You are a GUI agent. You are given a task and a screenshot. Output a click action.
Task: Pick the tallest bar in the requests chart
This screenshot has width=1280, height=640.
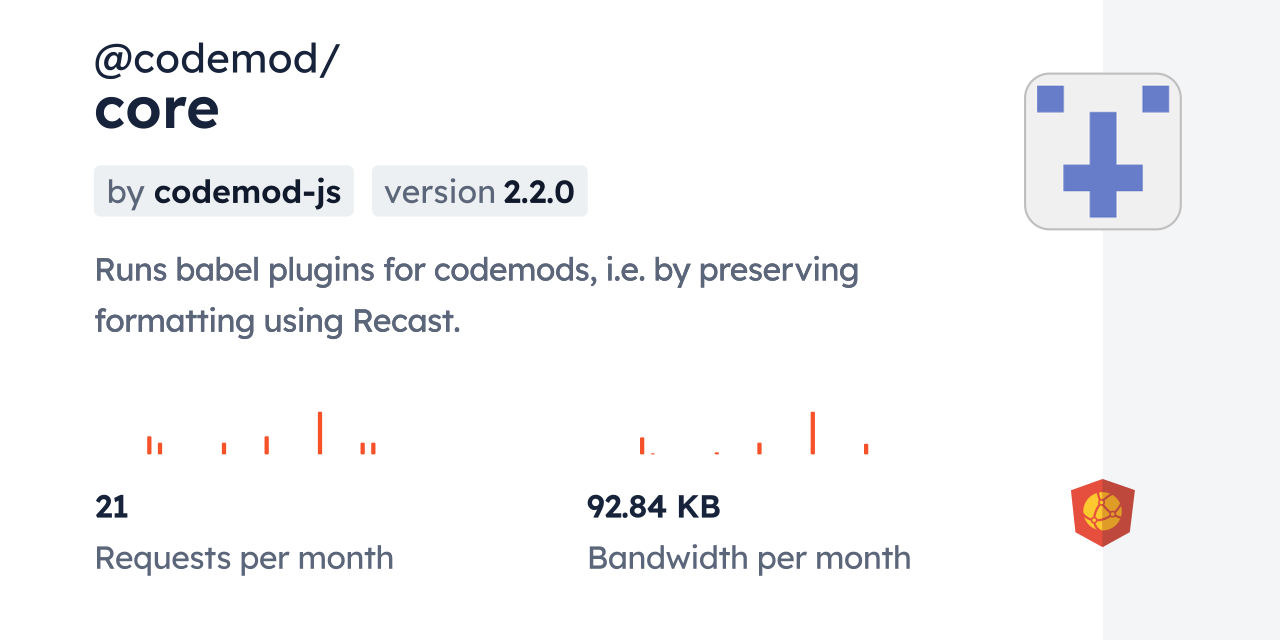pos(319,433)
